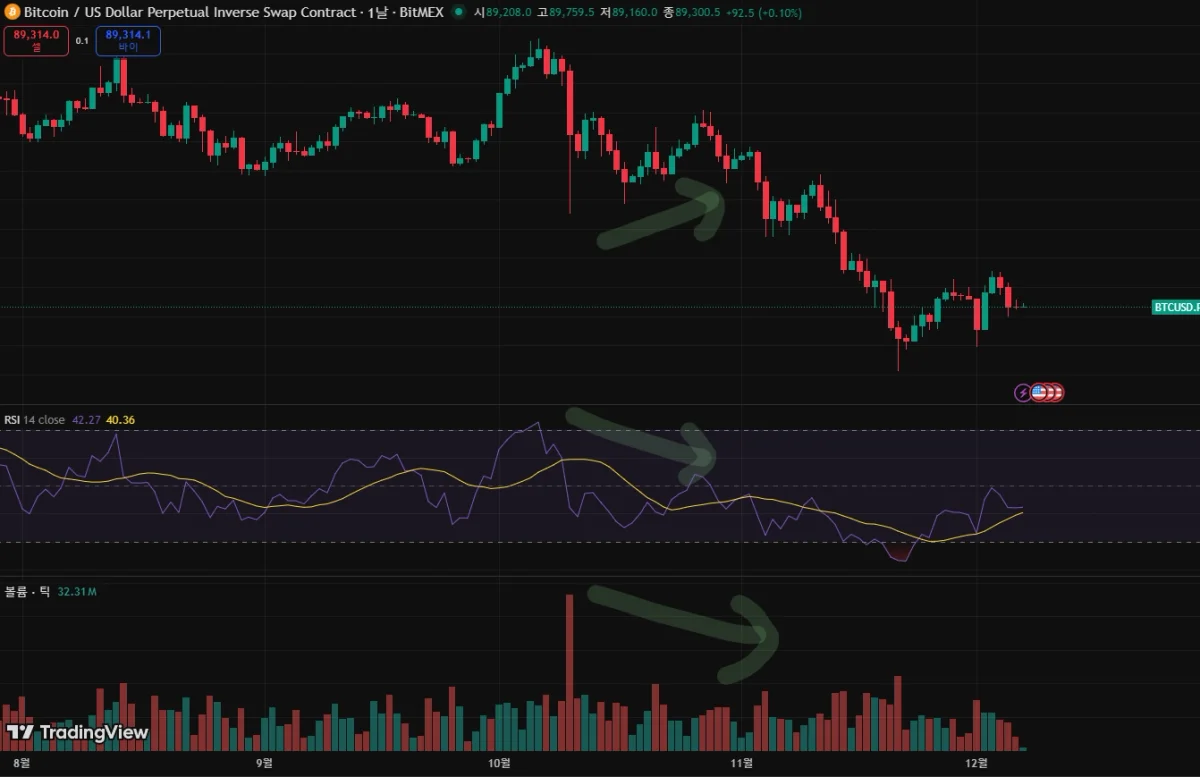Open the RSI 14 close indicator legend
This screenshot has width=1200, height=777.
[35, 420]
